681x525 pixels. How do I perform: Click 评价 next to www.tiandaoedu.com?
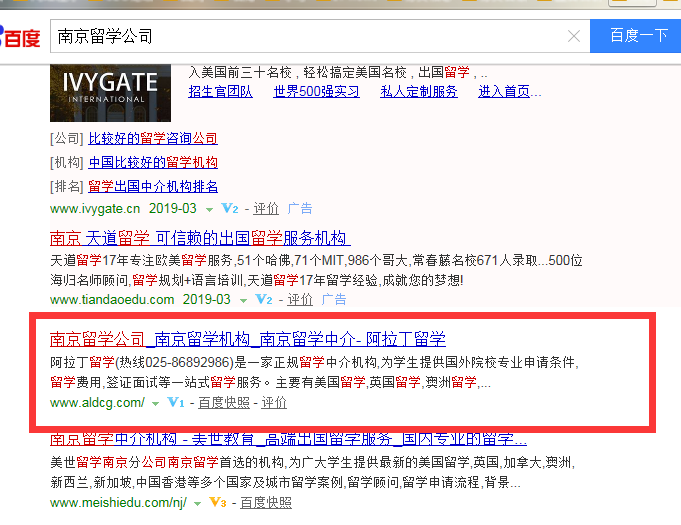(x=300, y=299)
